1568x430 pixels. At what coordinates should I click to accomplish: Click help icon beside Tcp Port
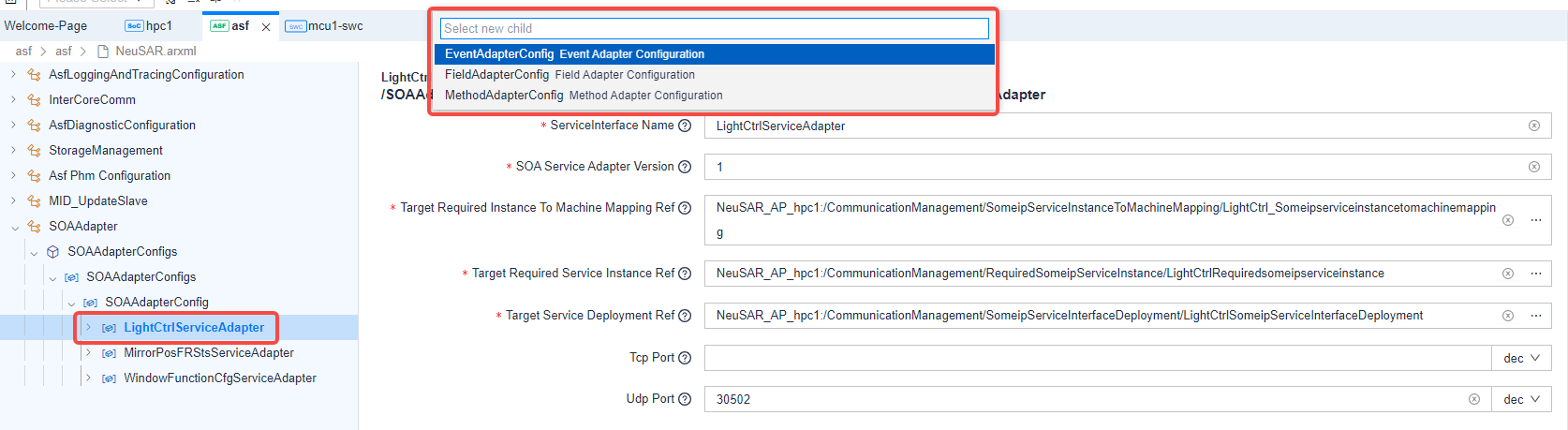685,358
